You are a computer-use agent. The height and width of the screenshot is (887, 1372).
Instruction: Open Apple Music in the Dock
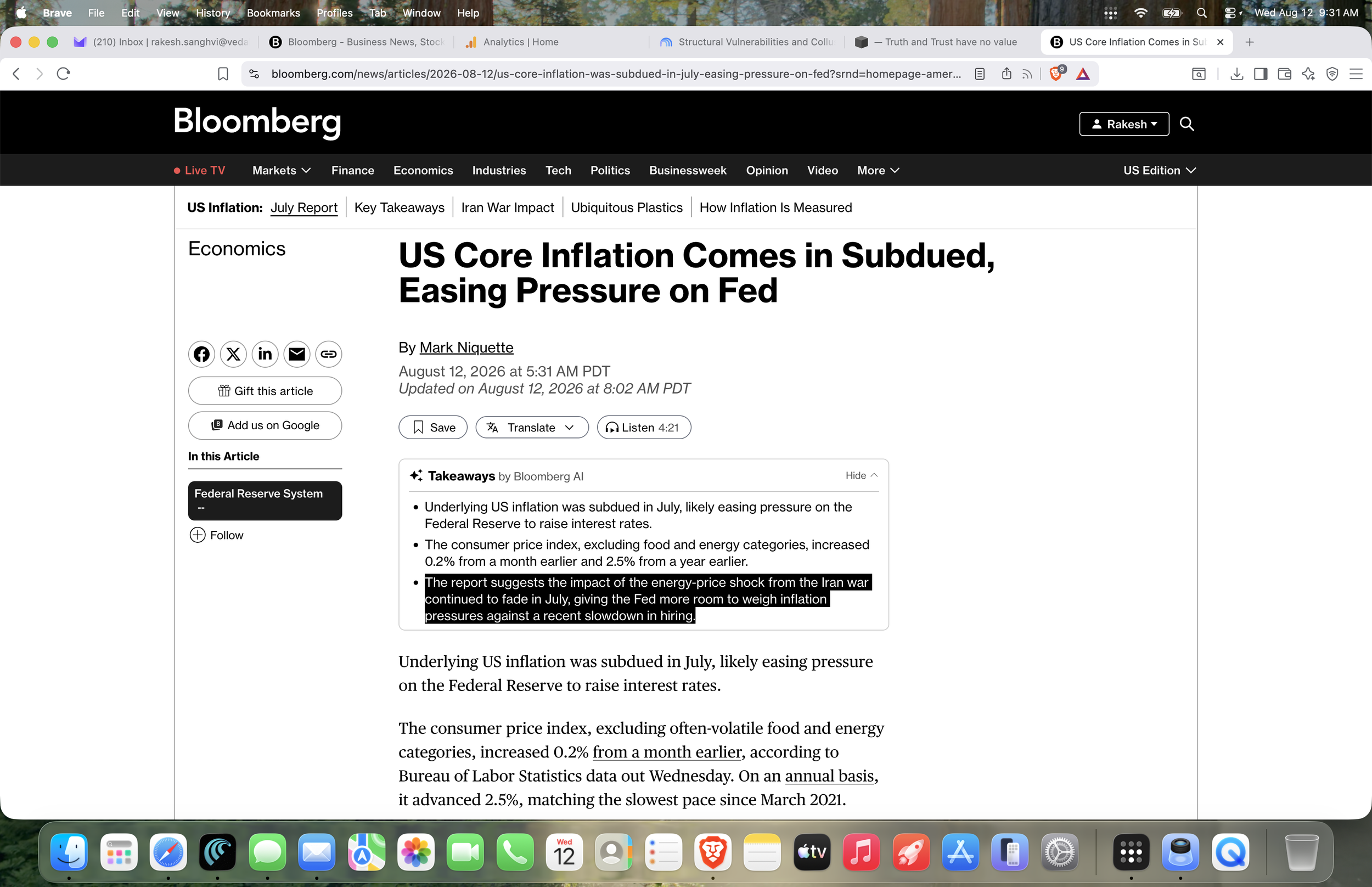(x=861, y=852)
